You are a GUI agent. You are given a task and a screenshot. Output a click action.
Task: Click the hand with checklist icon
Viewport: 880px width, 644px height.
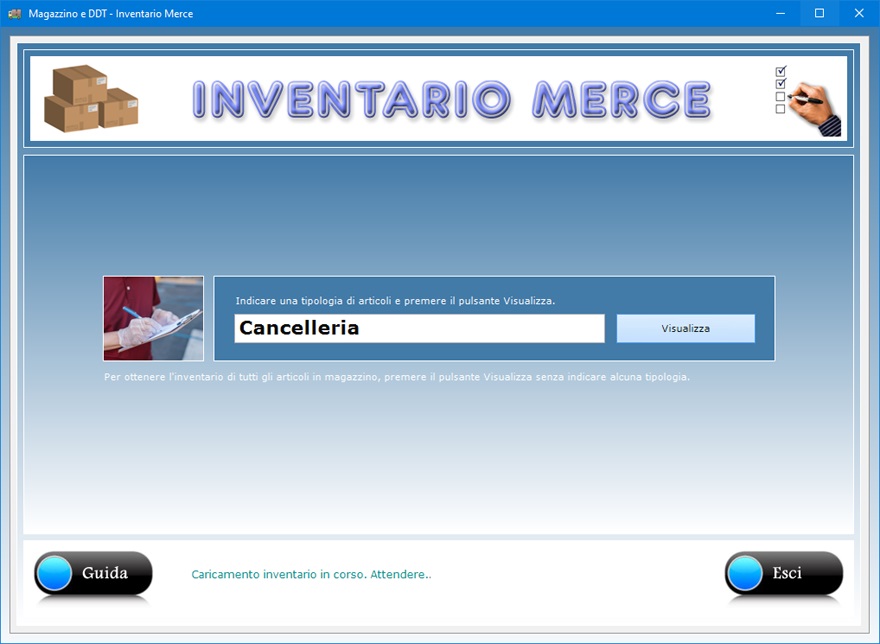tap(808, 101)
